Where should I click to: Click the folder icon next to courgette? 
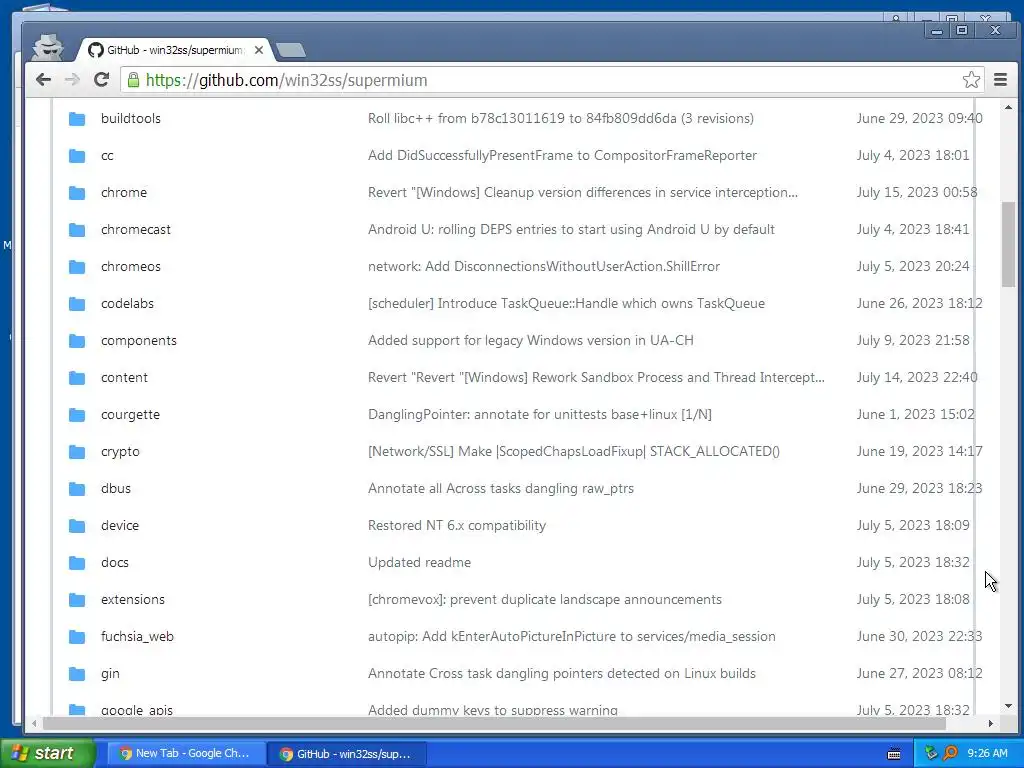(x=77, y=415)
